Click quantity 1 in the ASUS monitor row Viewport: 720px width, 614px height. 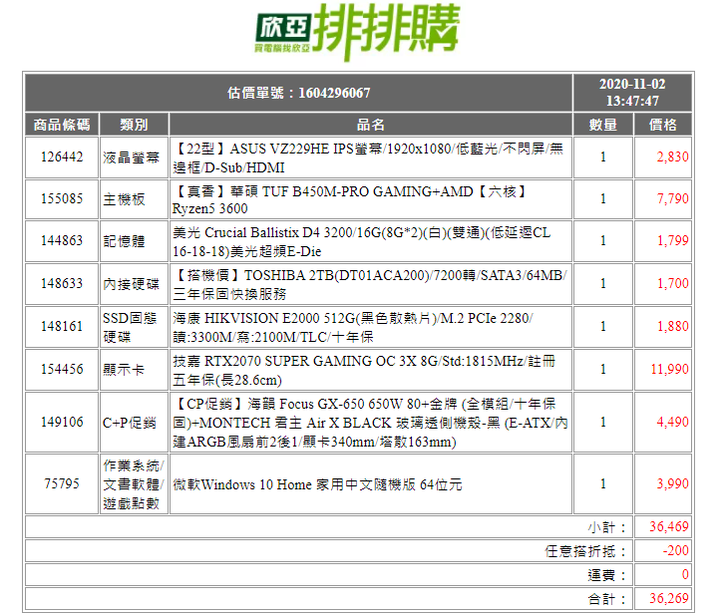(603, 157)
